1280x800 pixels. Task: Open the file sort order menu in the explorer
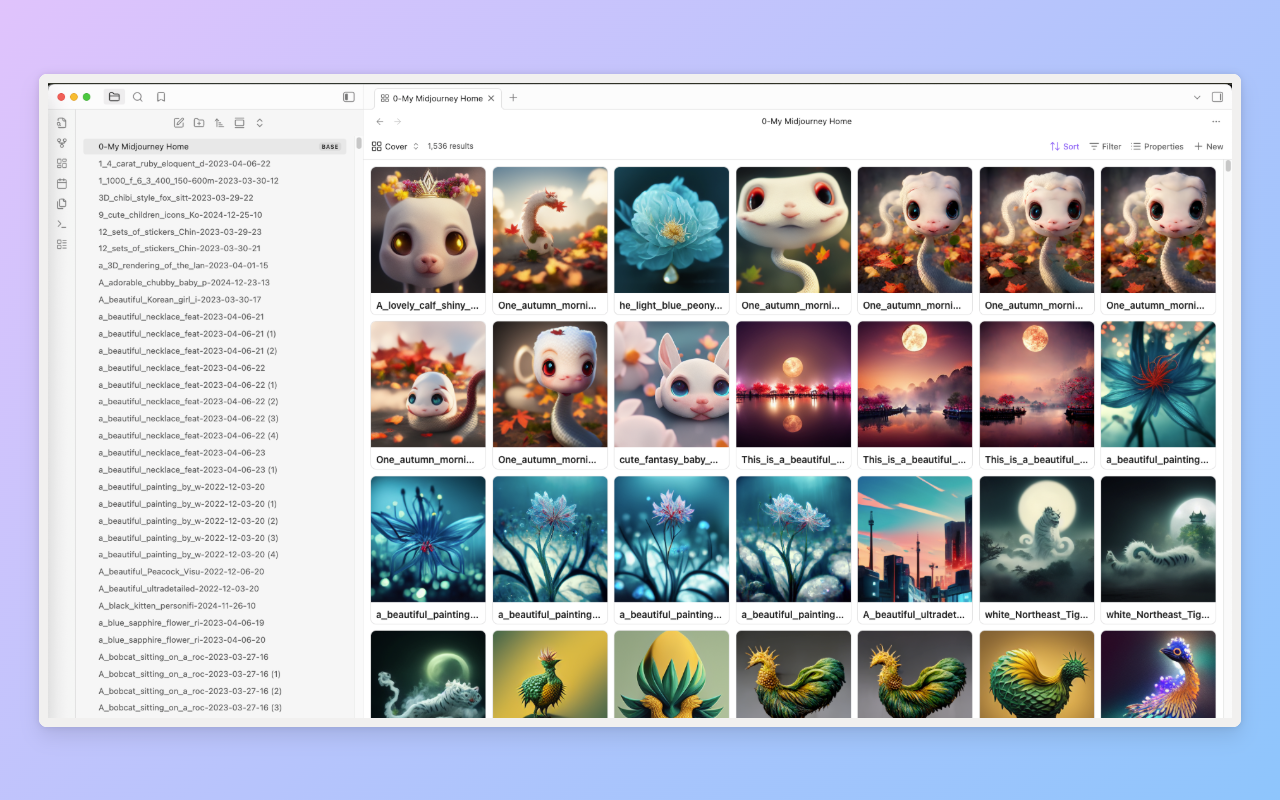pos(219,123)
